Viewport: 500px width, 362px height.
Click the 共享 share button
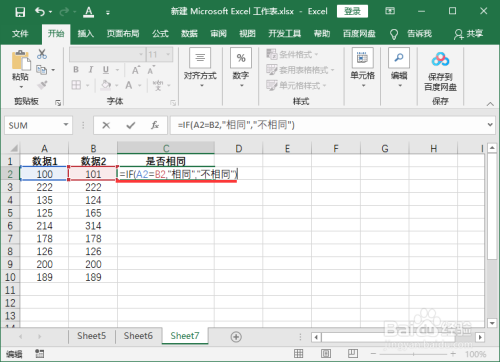pyautogui.click(x=468, y=34)
